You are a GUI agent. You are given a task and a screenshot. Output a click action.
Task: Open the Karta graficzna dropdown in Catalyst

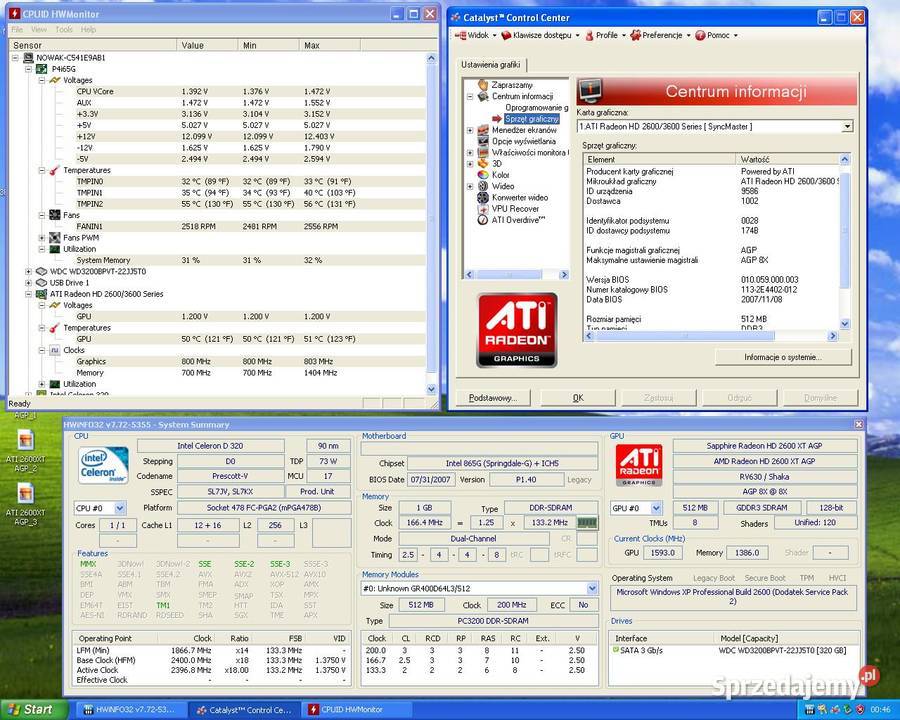[847, 126]
